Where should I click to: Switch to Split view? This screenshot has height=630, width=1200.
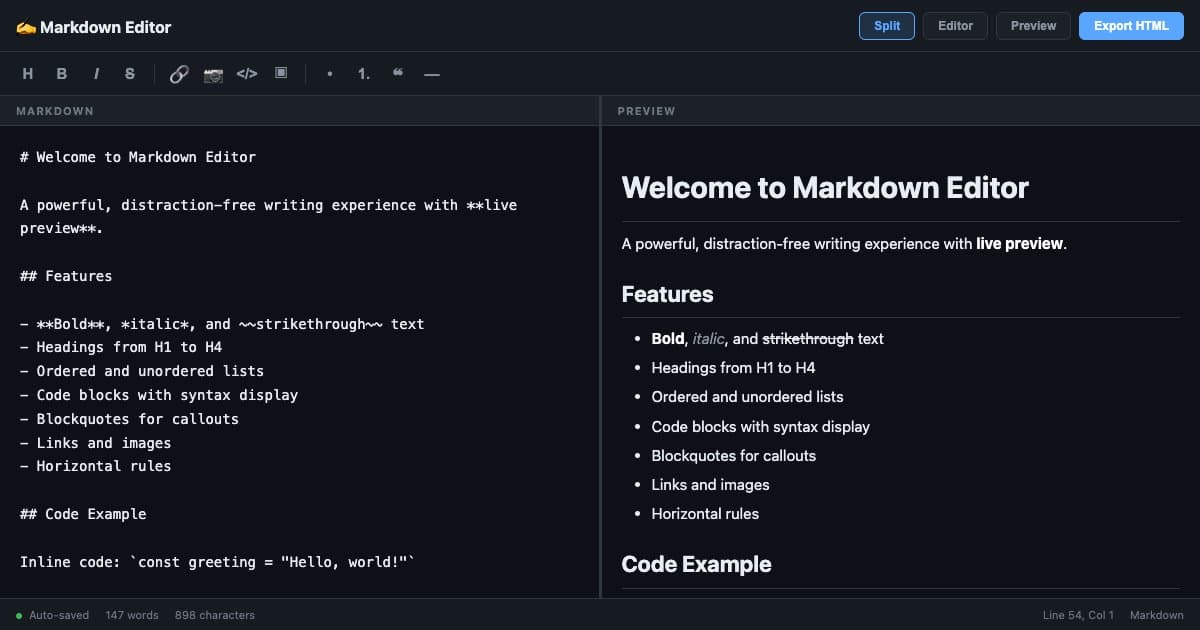click(x=887, y=26)
